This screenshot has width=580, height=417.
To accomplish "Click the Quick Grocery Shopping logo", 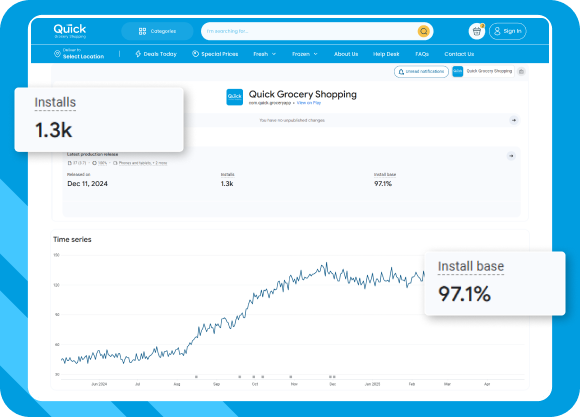I will coord(70,31).
